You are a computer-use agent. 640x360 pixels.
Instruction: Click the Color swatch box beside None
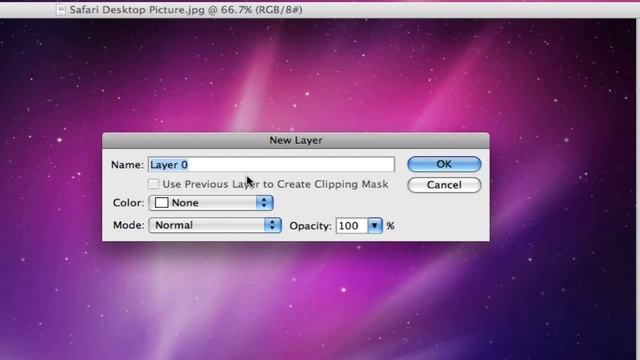tap(162, 203)
